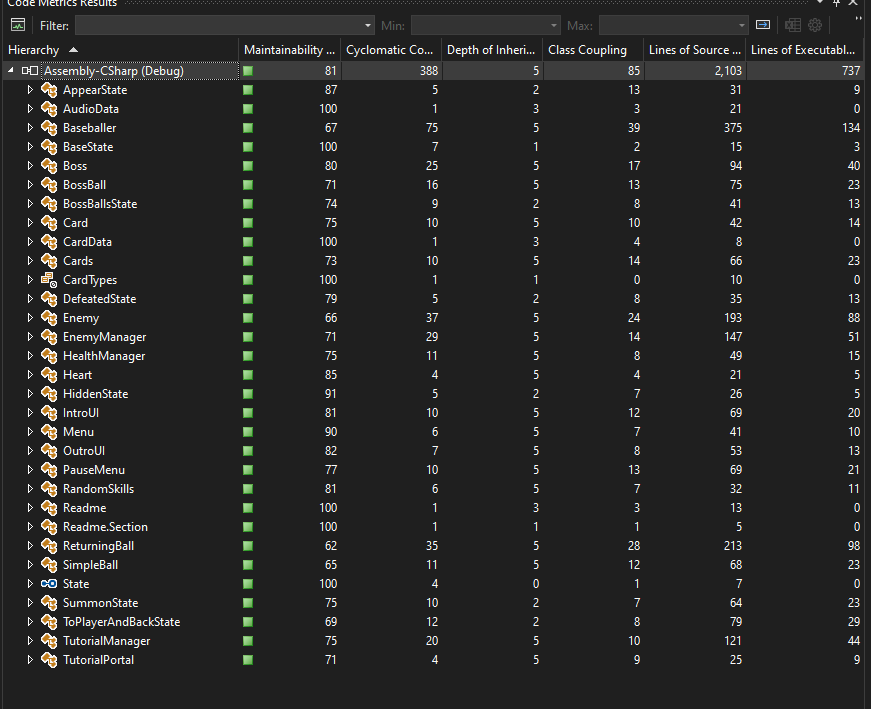The height and width of the screenshot is (709, 871).
Task: Click the State interface icon
Action: click(49, 583)
